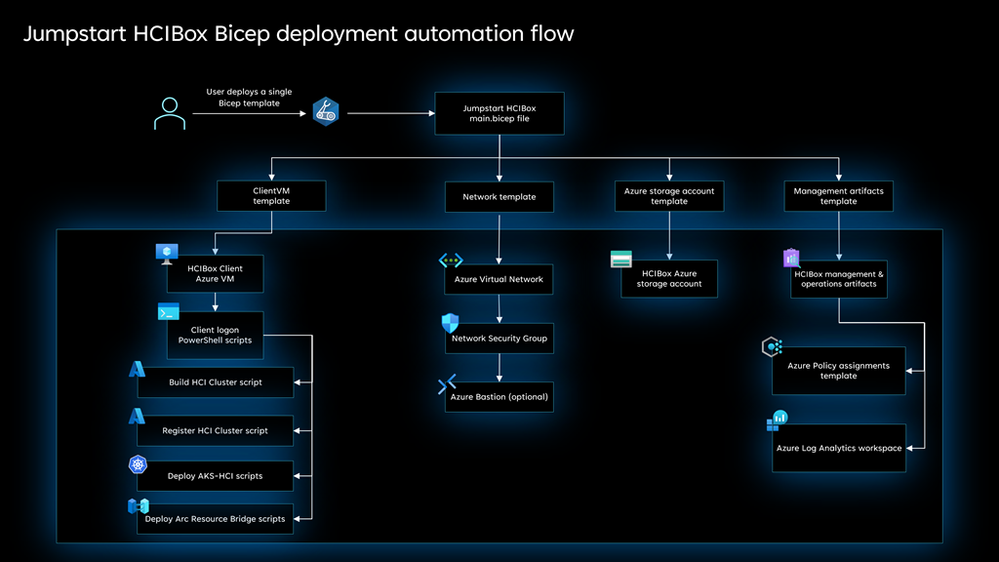Click the Network Security Group shield icon
Screen dimensions: 999x562
point(450,323)
